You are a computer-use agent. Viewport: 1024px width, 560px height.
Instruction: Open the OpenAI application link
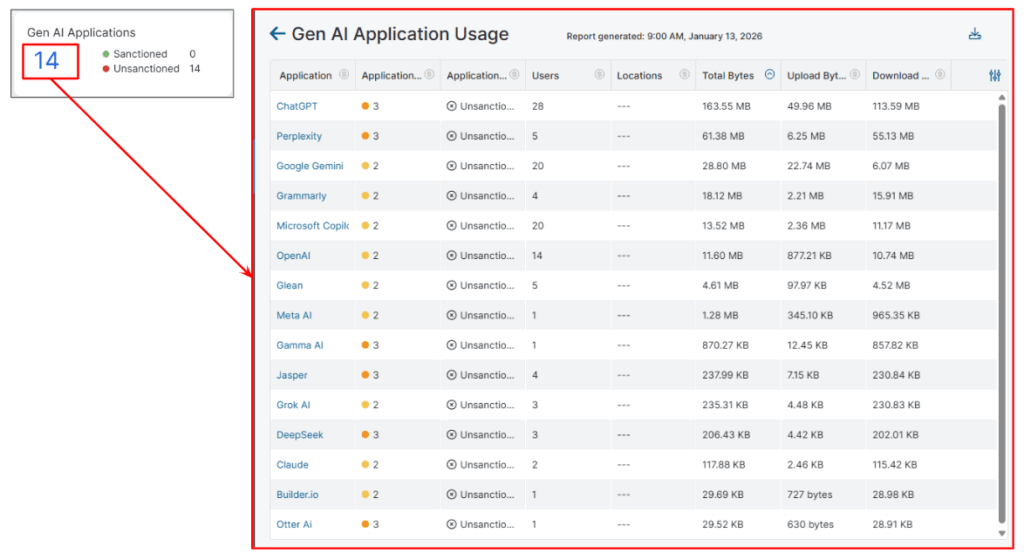pyautogui.click(x=293, y=255)
